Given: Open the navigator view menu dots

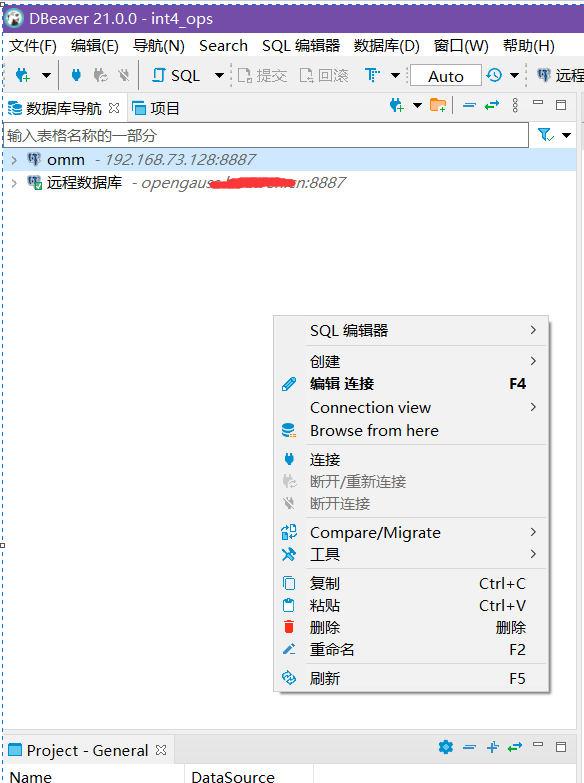Looking at the screenshot, I should click(515, 105).
